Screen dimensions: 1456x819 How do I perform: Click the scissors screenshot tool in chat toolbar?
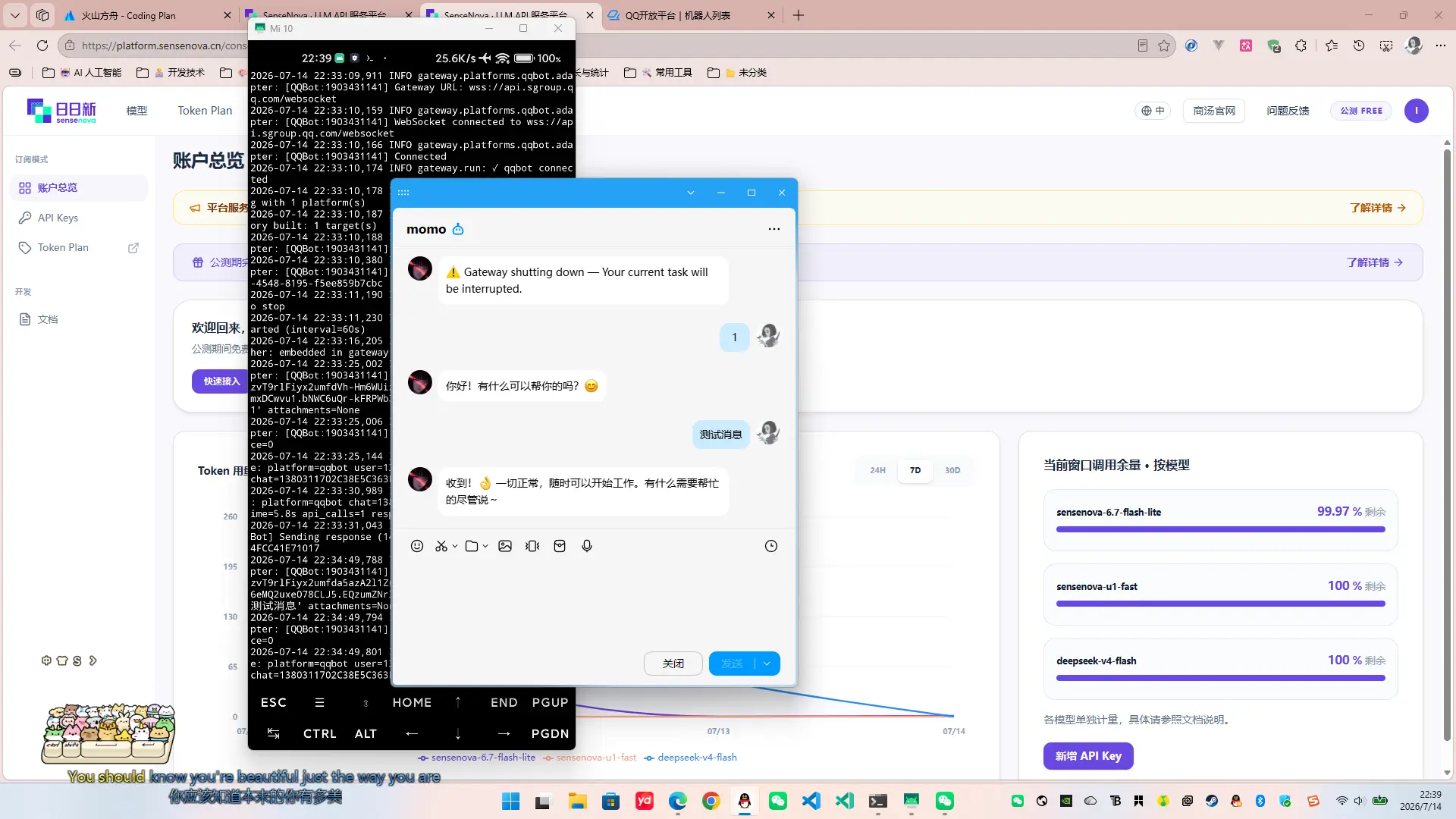click(441, 546)
